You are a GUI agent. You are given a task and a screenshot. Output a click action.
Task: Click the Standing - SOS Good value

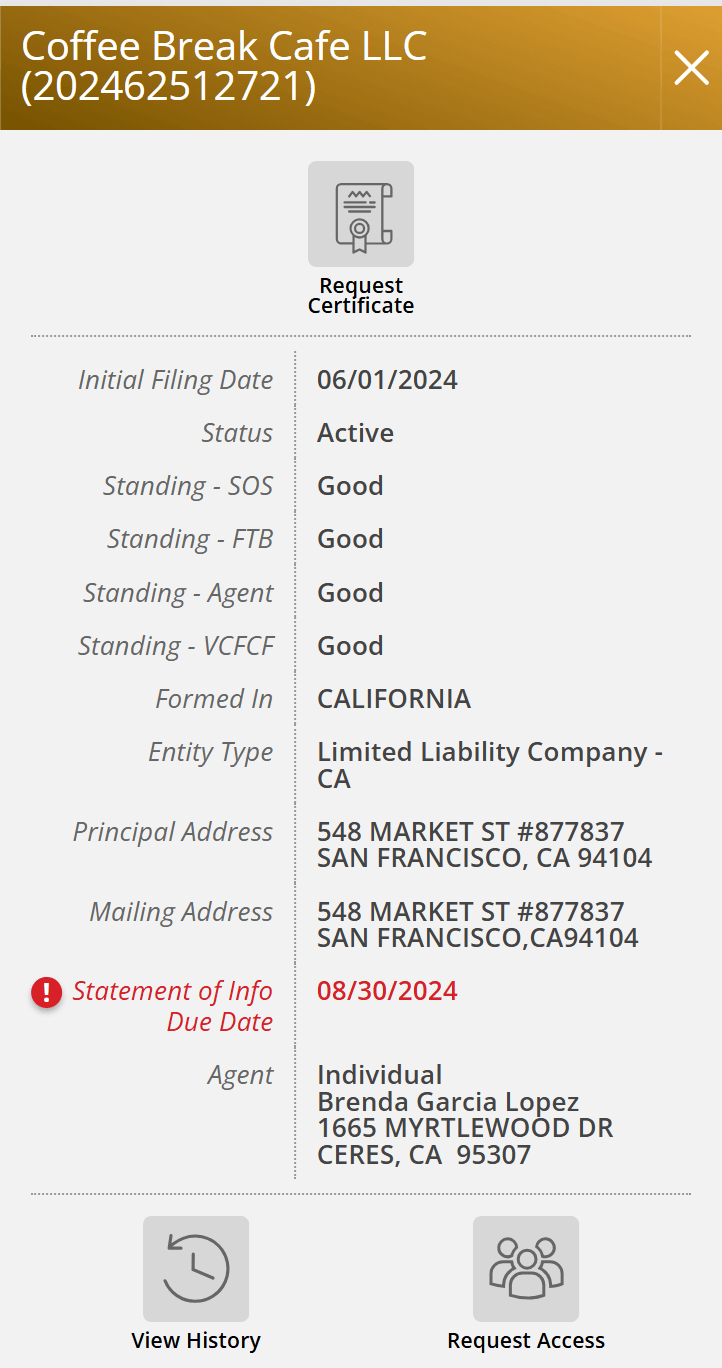click(x=350, y=486)
